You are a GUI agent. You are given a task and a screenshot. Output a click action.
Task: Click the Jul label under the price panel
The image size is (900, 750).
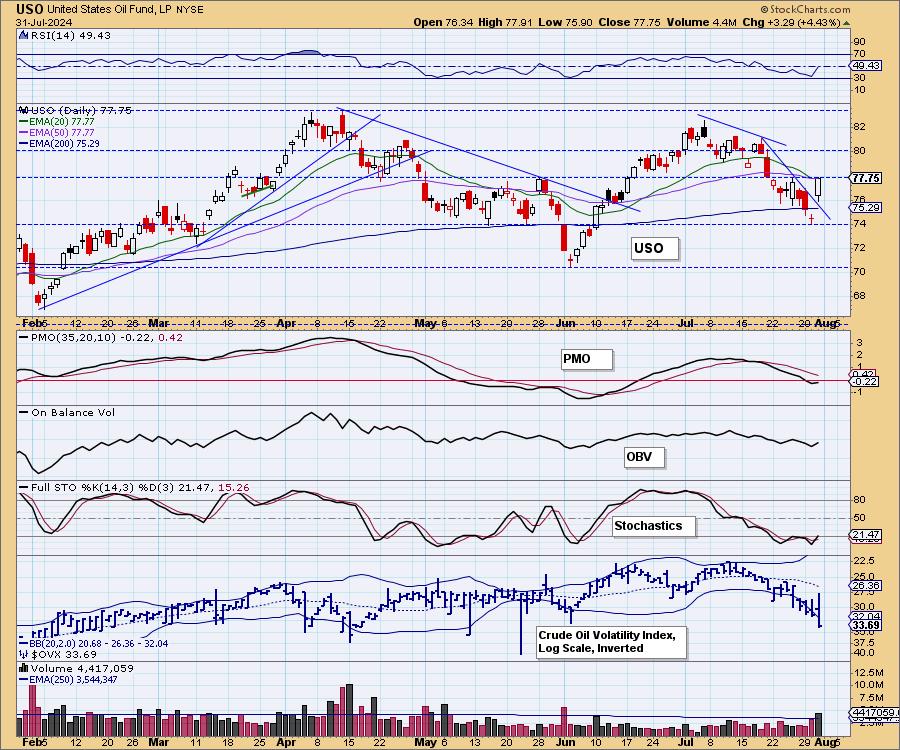(x=686, y=323)
